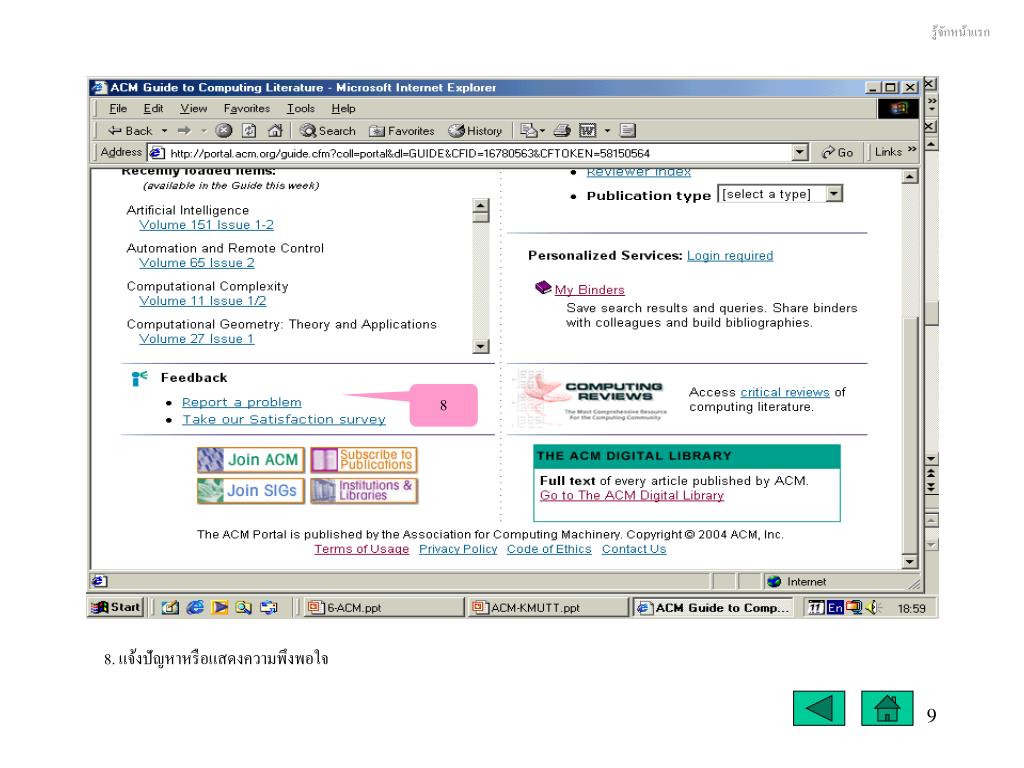1024x768 pixels.
Task: Open the Mail button dropdown arrow
Action: 542,131
